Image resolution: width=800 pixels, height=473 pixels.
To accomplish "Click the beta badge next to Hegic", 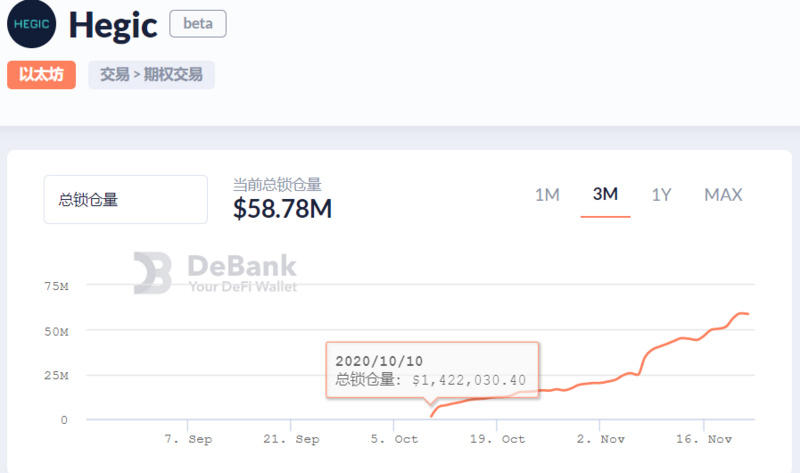I will pos(198,24).
